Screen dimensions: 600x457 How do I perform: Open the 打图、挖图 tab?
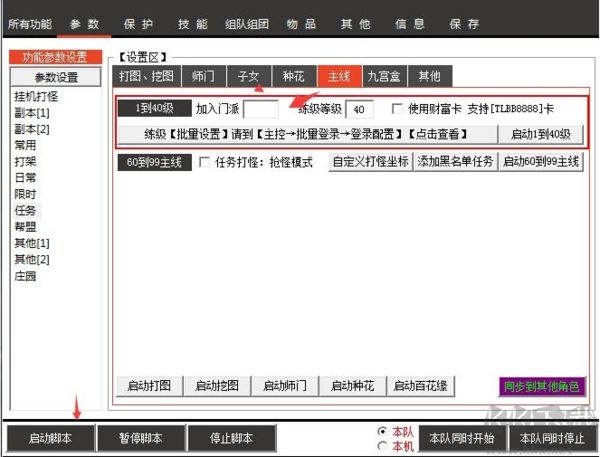coord(145,76)
